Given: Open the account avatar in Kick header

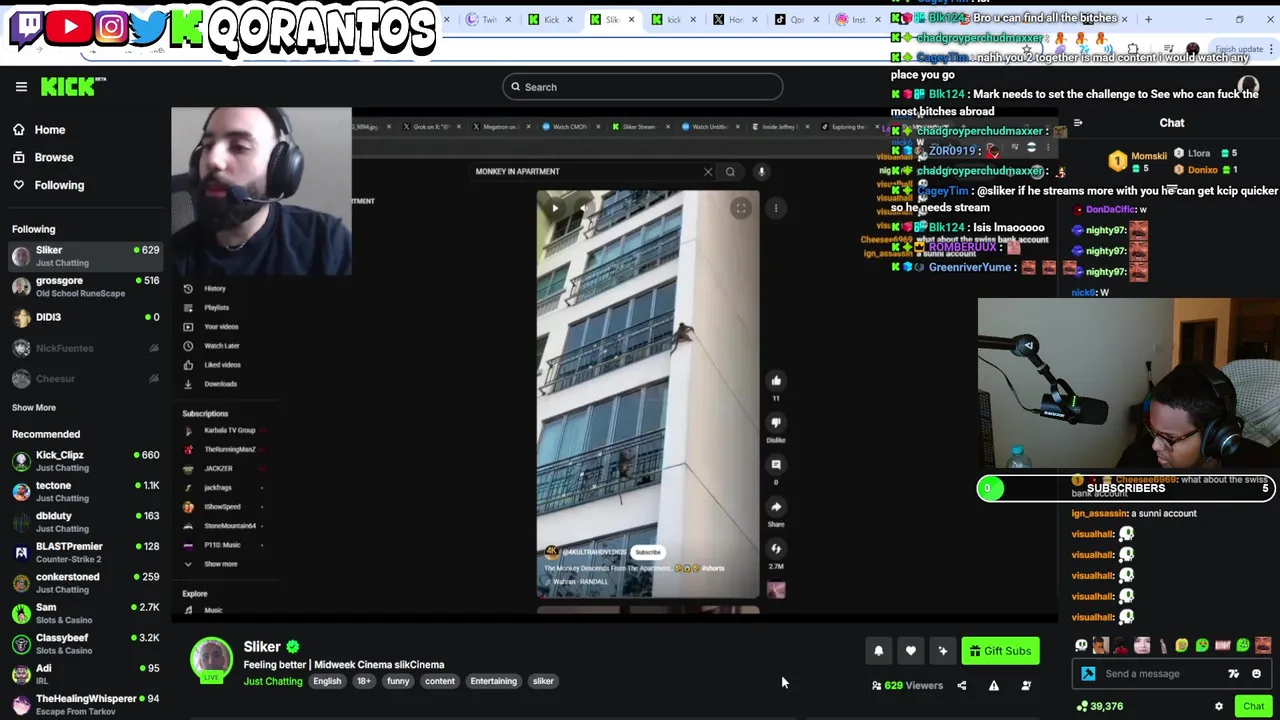Looking at the screenshot, I should [x=1248, y=87].
